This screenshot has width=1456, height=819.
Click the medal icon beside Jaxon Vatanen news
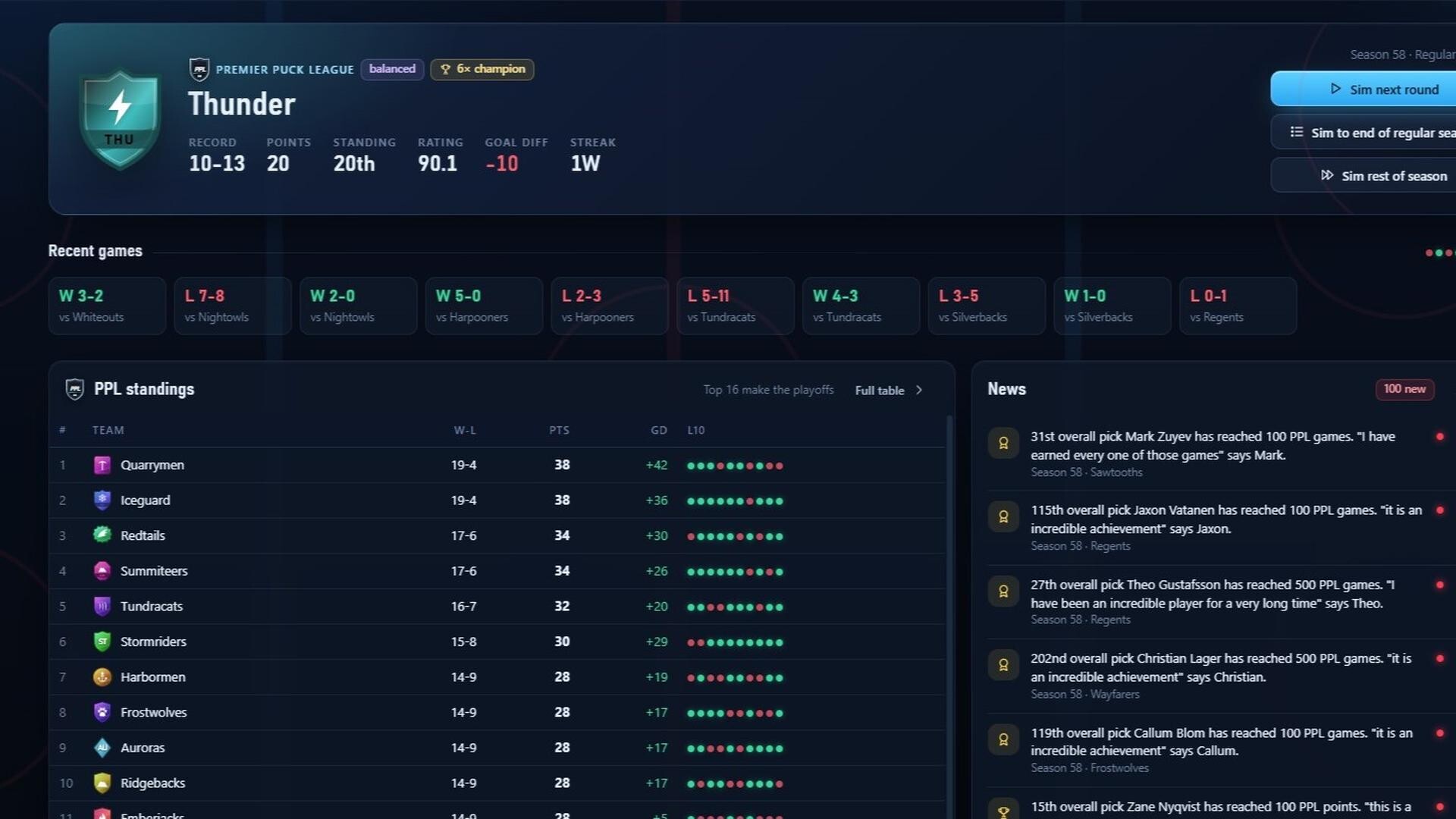(1003, 517)
